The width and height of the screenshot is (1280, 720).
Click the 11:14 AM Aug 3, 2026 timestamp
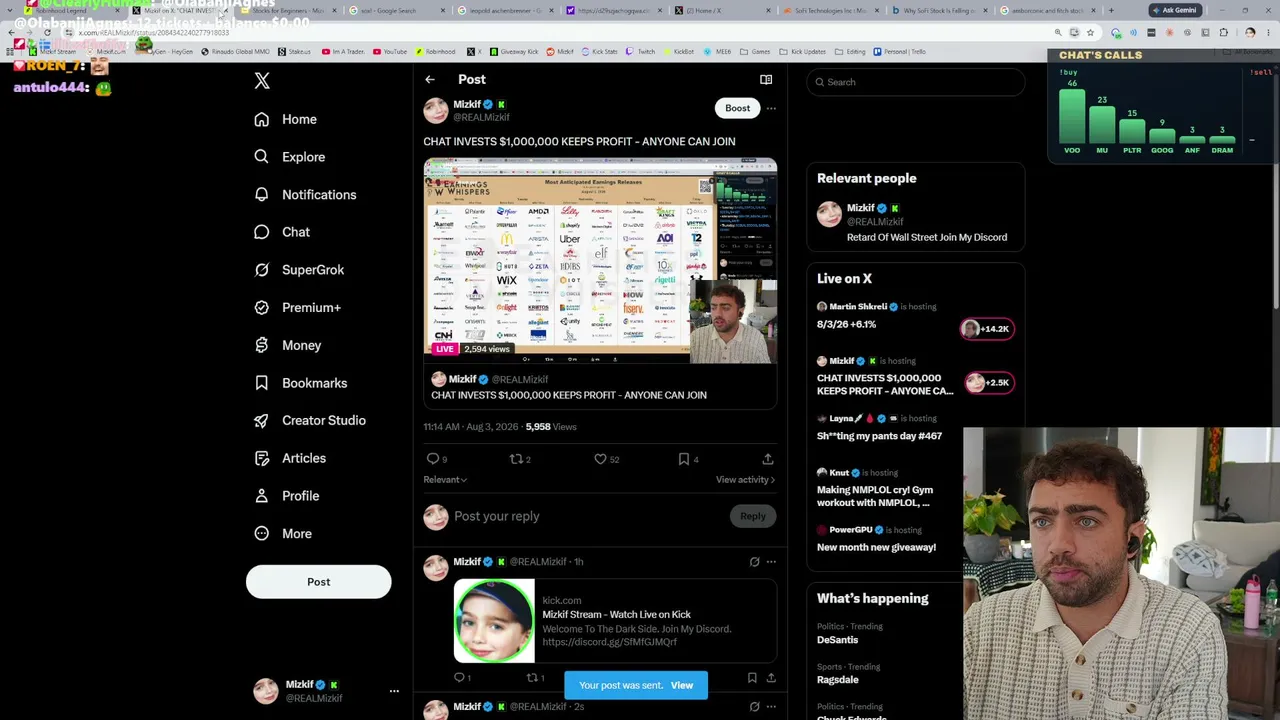(471, 427)
